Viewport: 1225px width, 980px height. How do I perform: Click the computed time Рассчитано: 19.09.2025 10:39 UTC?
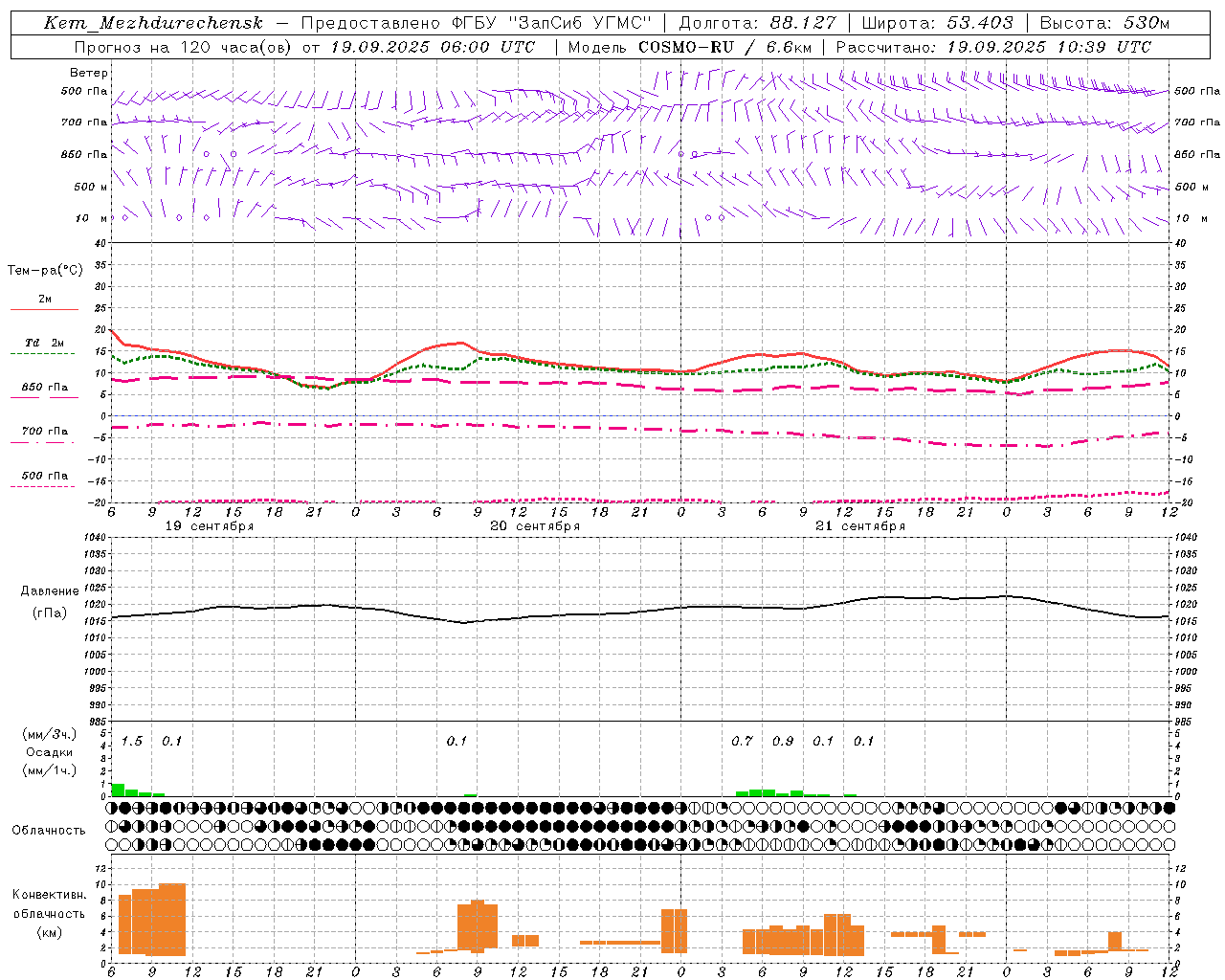tap(993, 47)
